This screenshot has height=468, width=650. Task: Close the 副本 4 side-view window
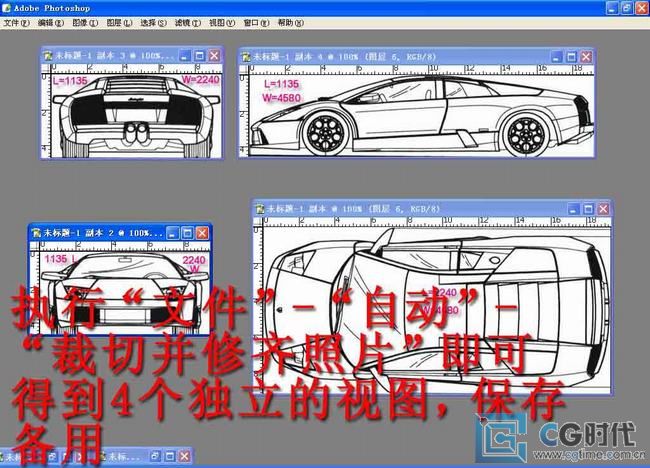tap(586, 57)
